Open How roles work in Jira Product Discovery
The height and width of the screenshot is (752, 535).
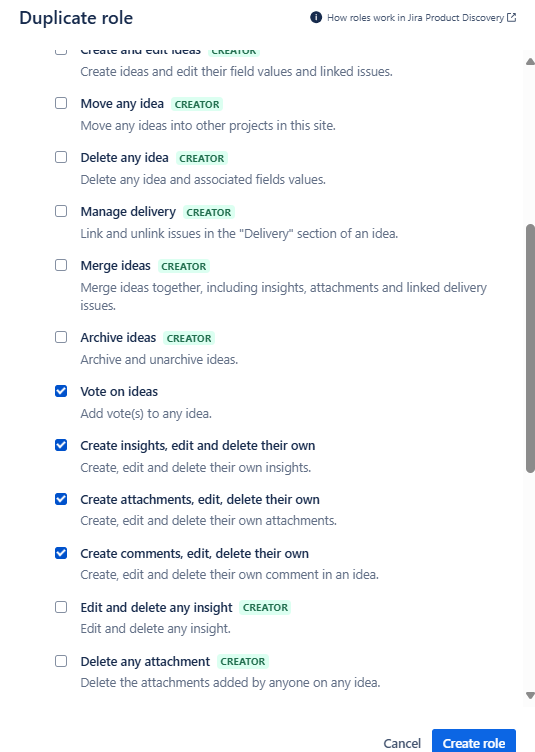tap(415, 18)
